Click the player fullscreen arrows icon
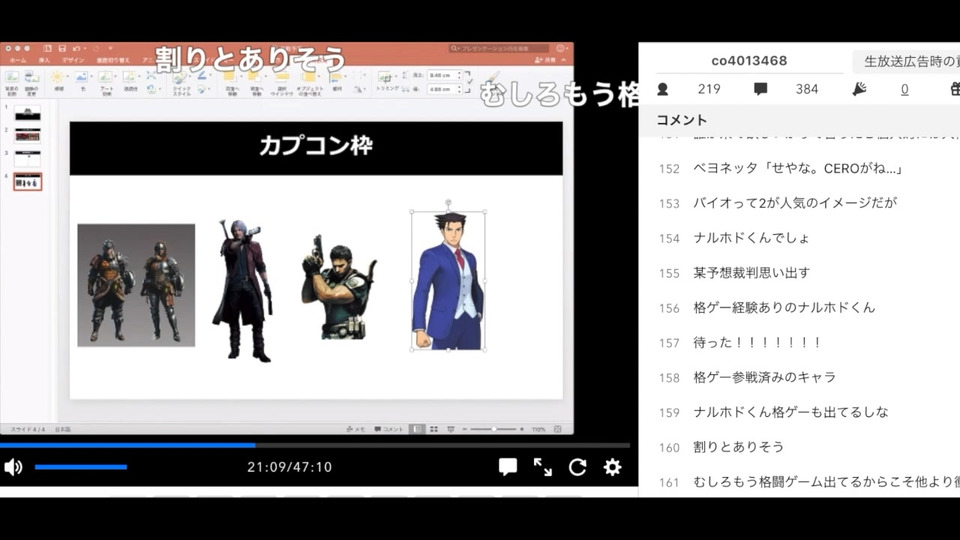The image size is (960, 540). 542,467
